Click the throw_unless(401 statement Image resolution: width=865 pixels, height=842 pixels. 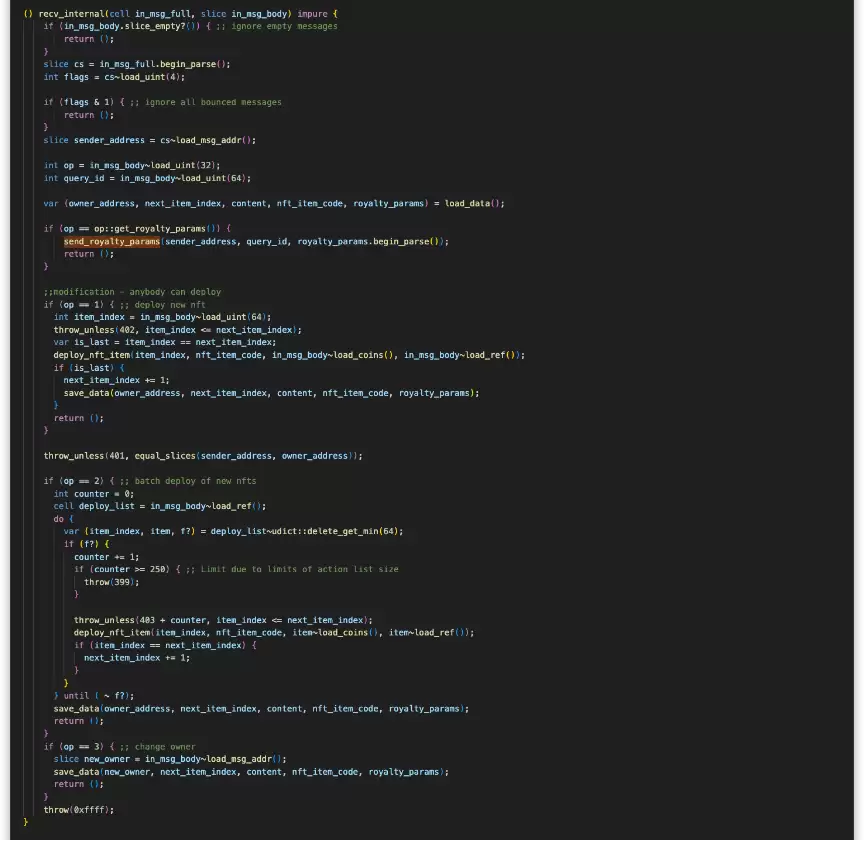click(85, 456)
